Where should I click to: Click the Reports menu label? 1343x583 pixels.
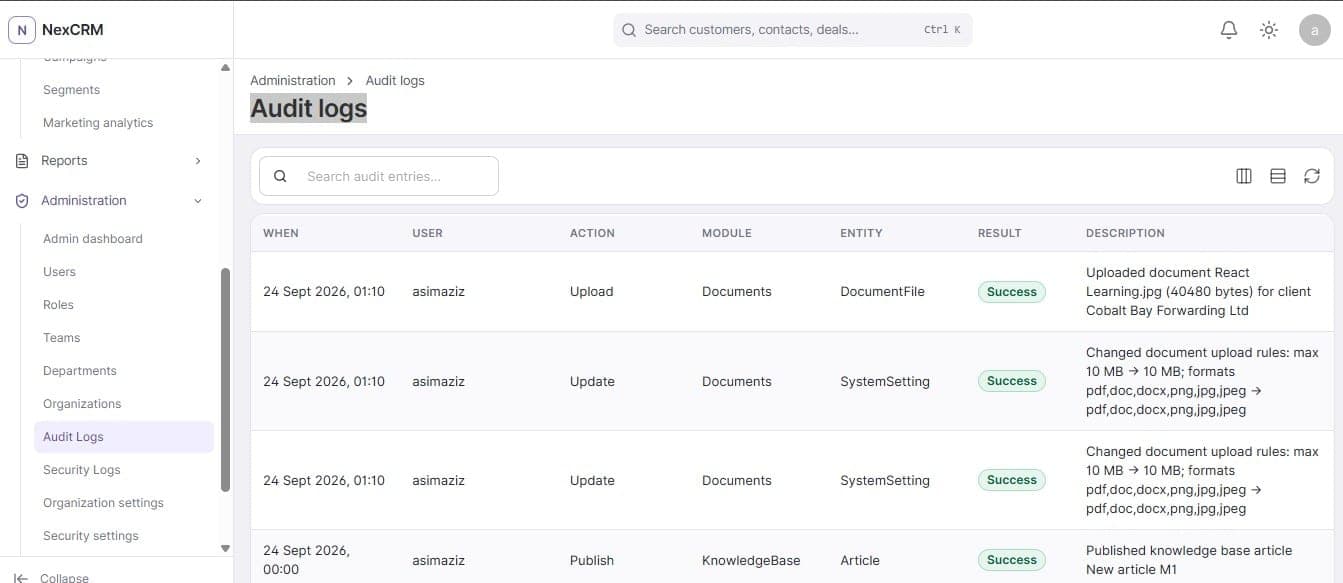pyautogui.click(x=64, y=161)
